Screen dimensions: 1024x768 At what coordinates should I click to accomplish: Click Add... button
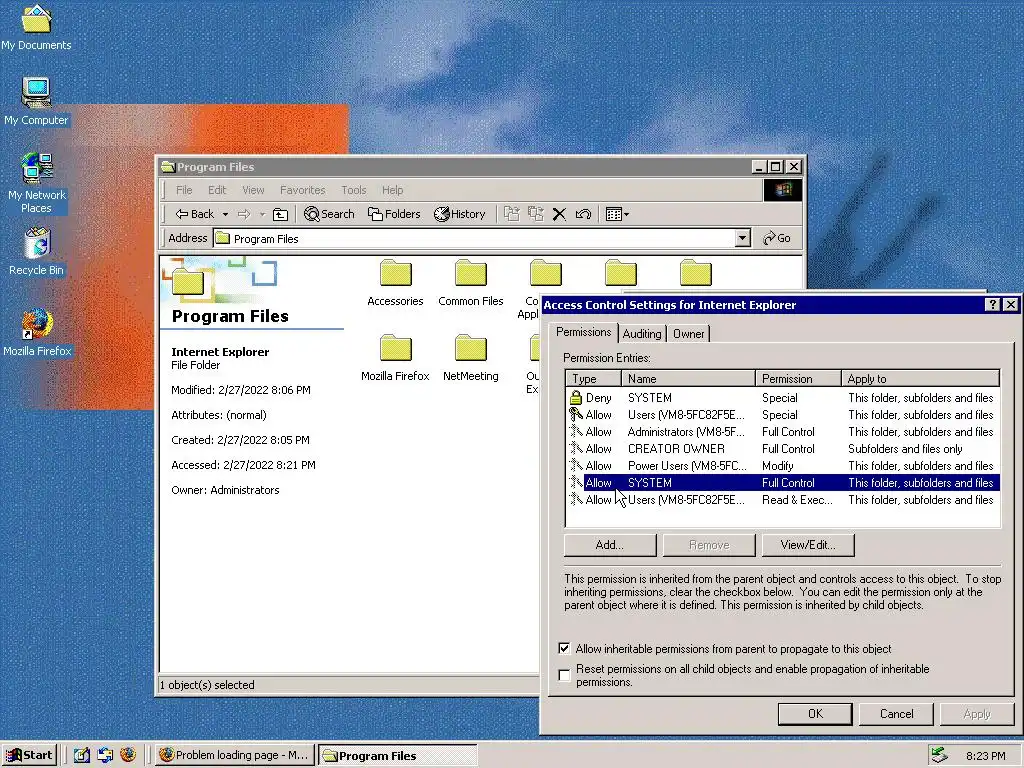pos(610,545)
